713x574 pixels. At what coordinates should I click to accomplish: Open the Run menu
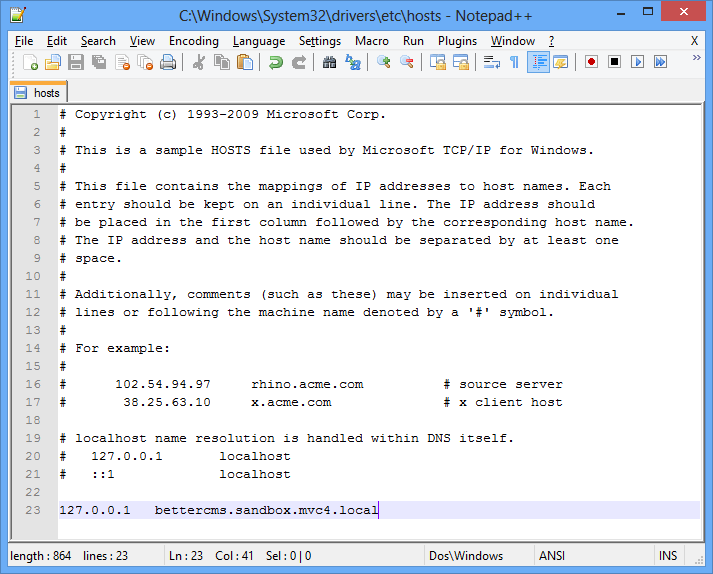(413, 41)
